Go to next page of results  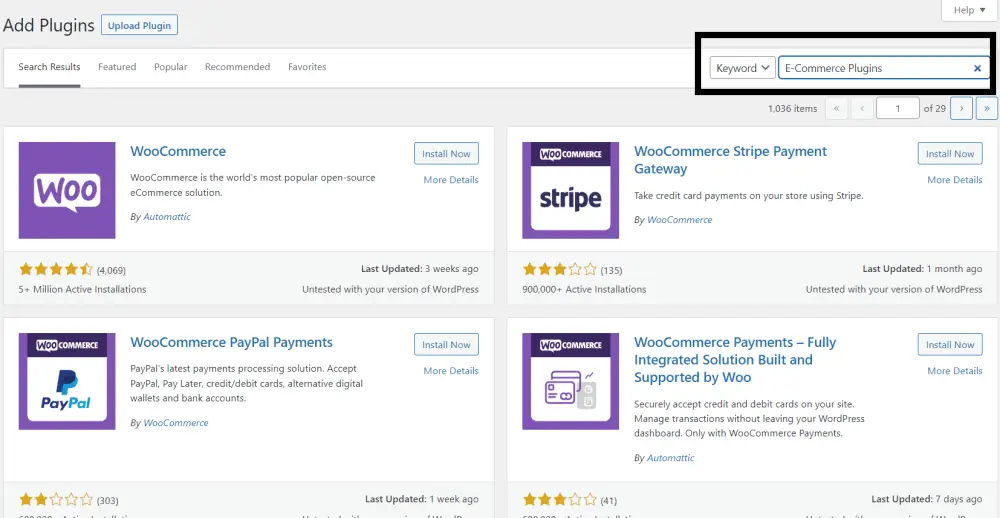point(961,108)
